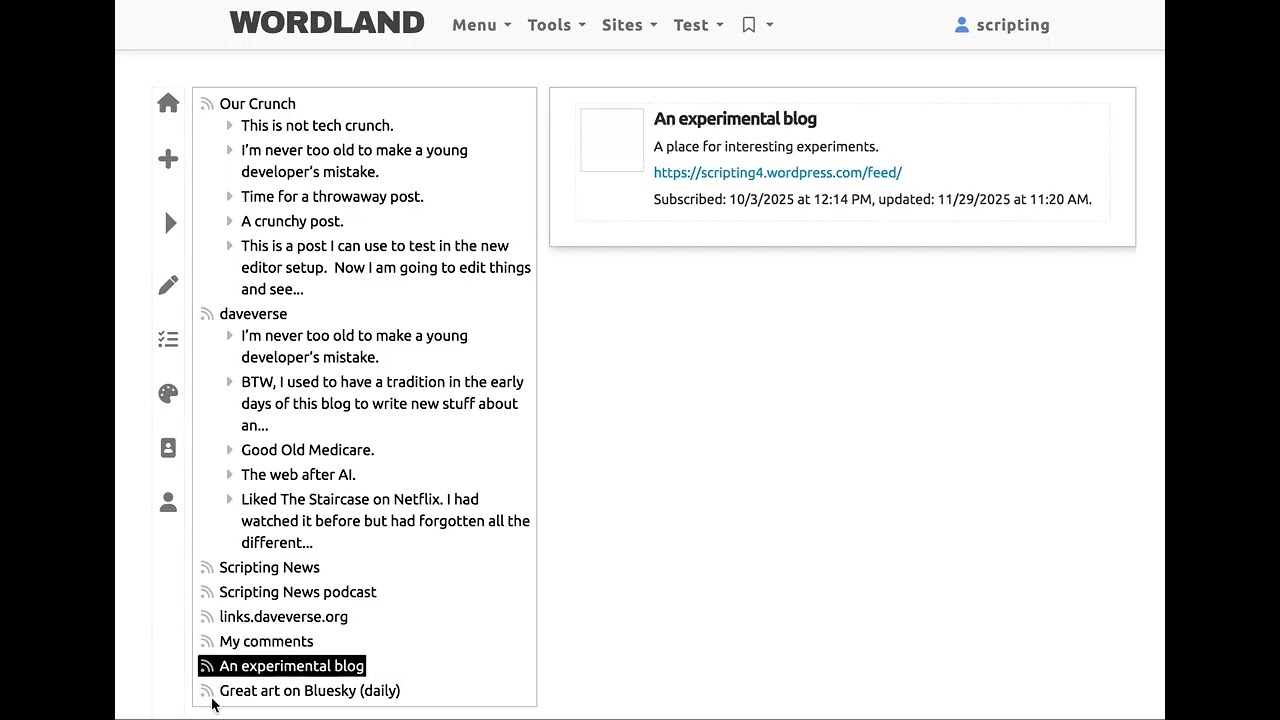Open the Test dropdown
The width and height of the screenshot is (1280, 720).
coord(699,25)
